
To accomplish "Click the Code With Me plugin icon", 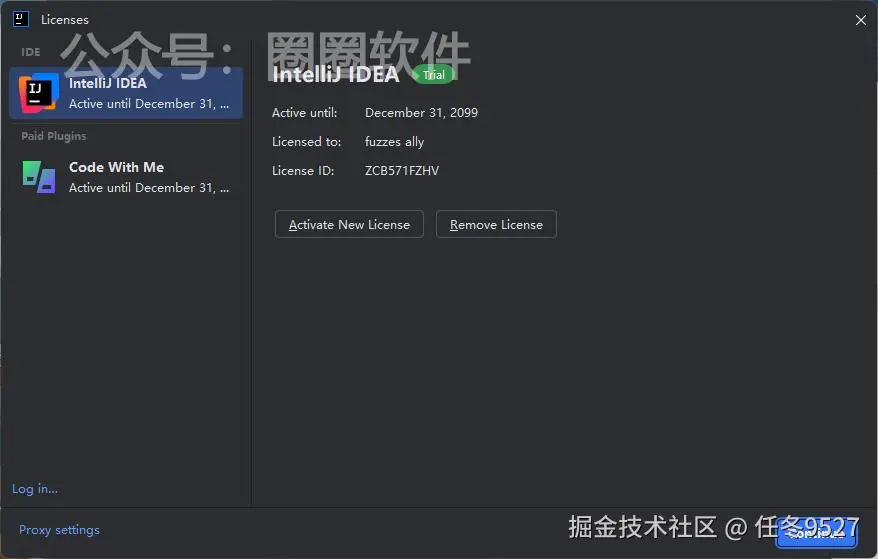I will click(x=39, y=177).
